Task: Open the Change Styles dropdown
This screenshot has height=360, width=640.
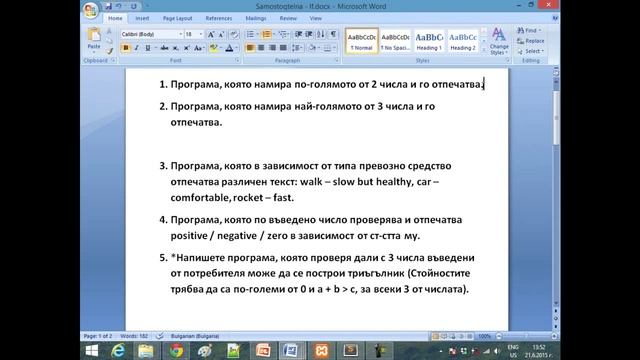Action: [499, 41]
